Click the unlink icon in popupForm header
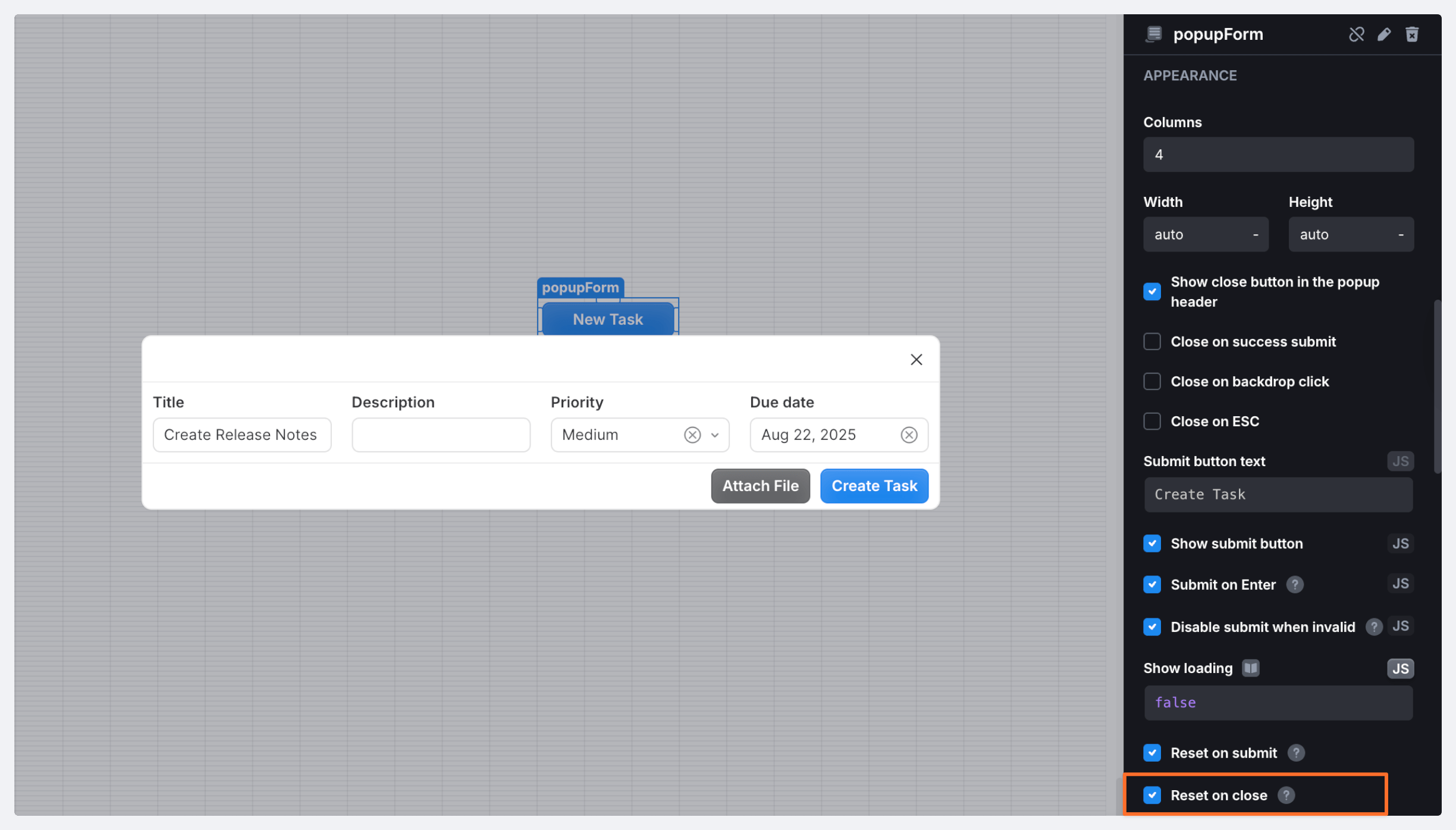 pos(1356,34)
